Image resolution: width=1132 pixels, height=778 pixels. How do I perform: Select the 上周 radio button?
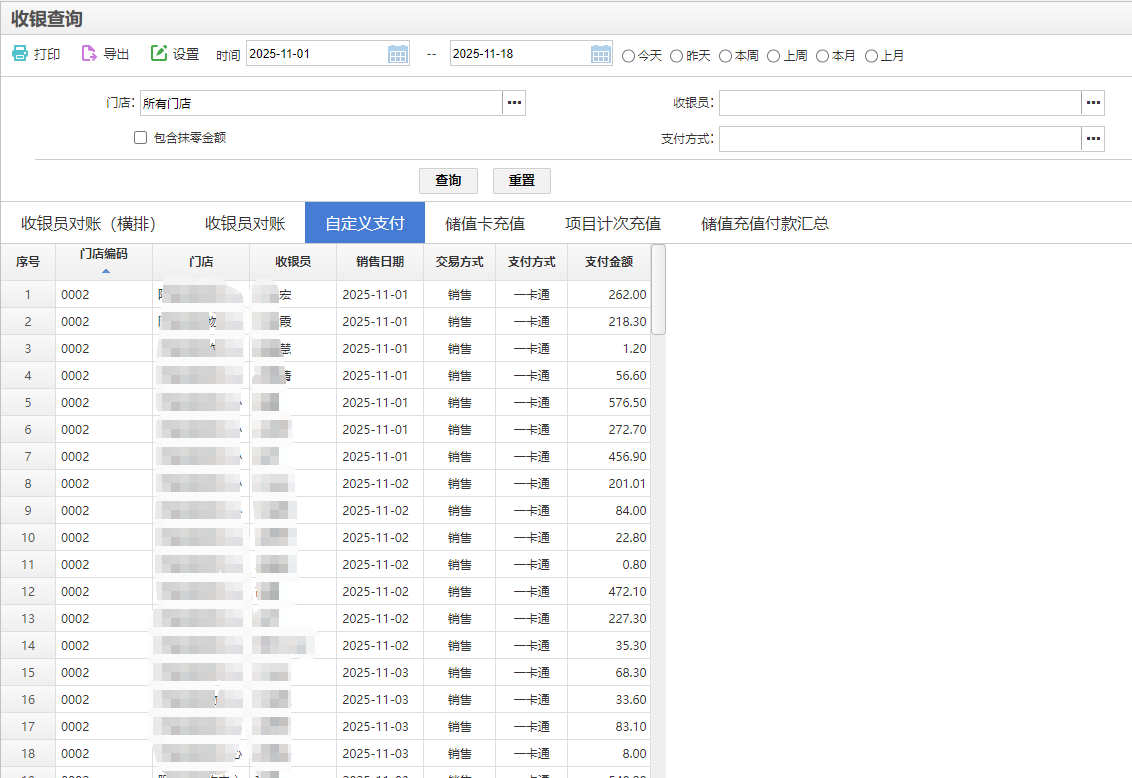point(774,56)
